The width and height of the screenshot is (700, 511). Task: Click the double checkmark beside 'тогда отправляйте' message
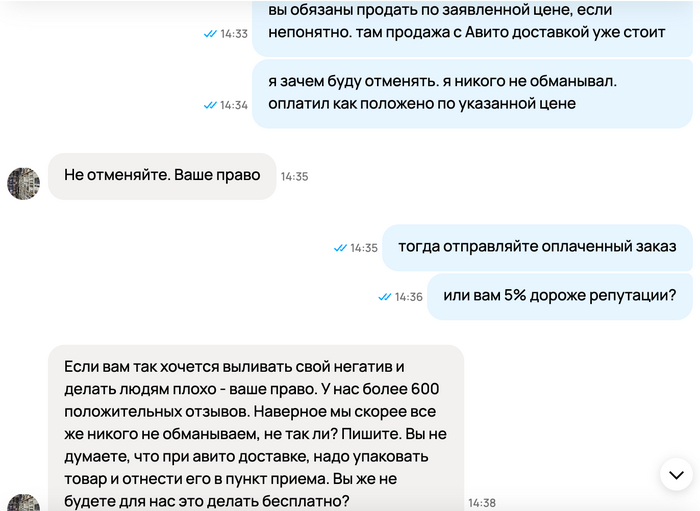pos(340,248)
